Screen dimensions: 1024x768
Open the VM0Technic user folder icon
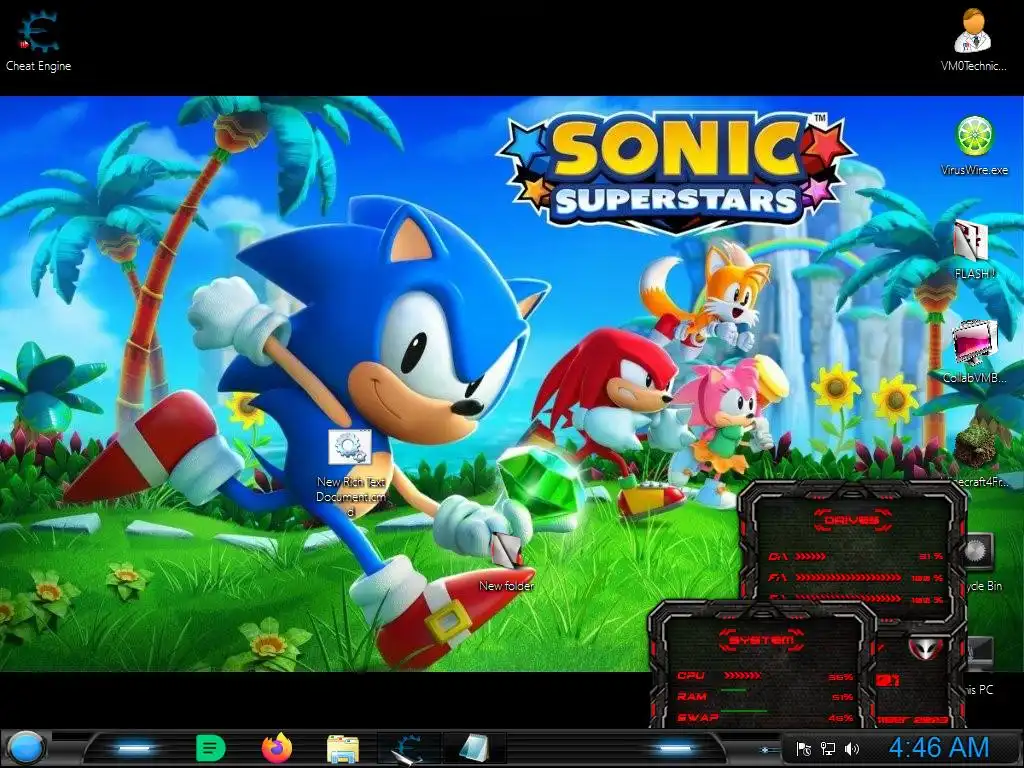(973, 40)
